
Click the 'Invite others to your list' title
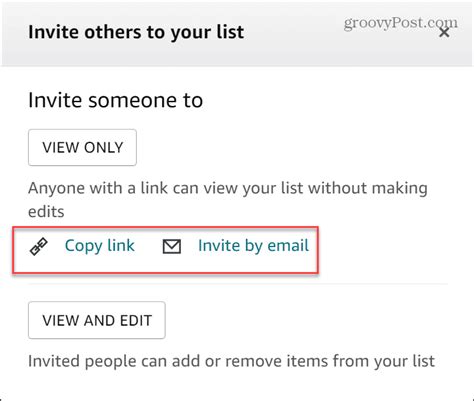[x=136, y=32]
